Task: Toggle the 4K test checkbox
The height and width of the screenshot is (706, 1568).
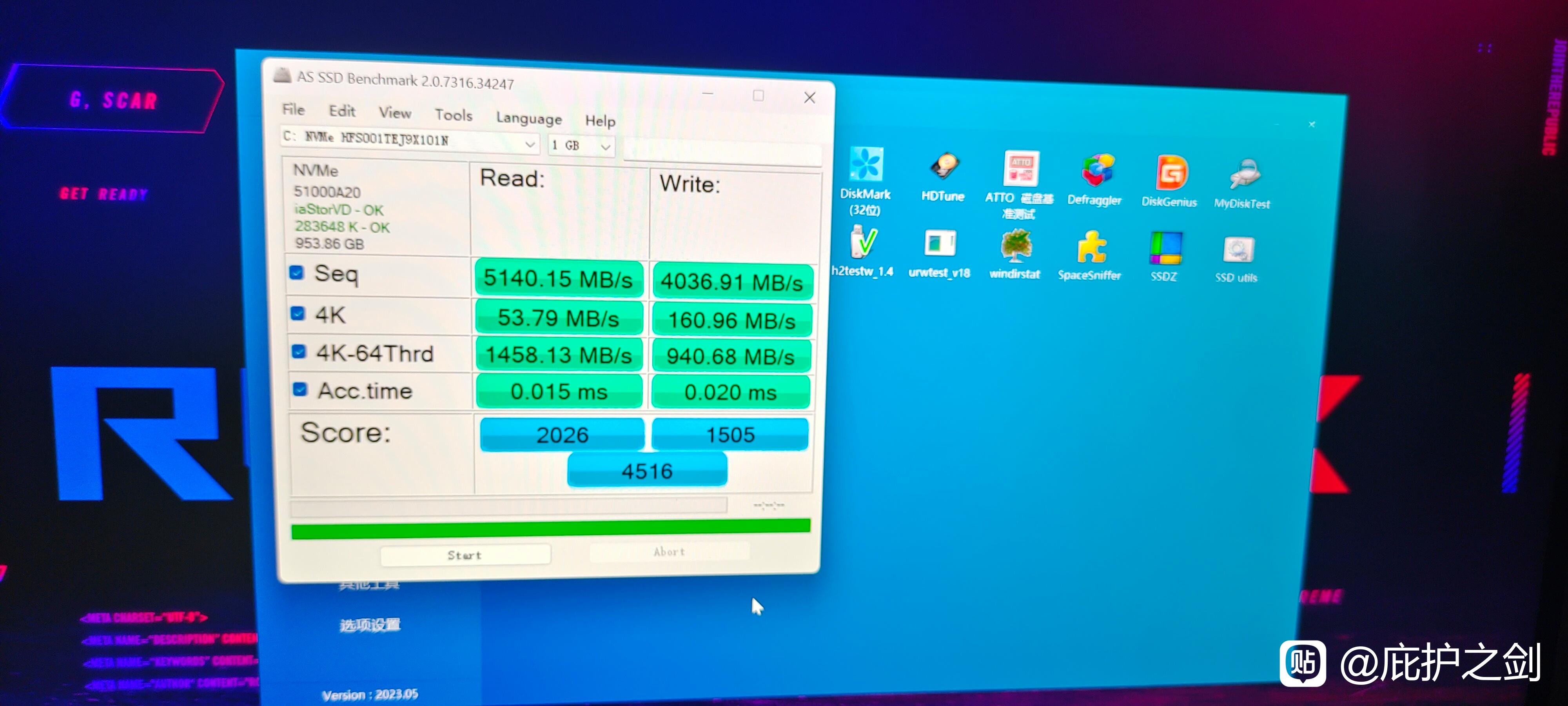Action: point(298,313)
